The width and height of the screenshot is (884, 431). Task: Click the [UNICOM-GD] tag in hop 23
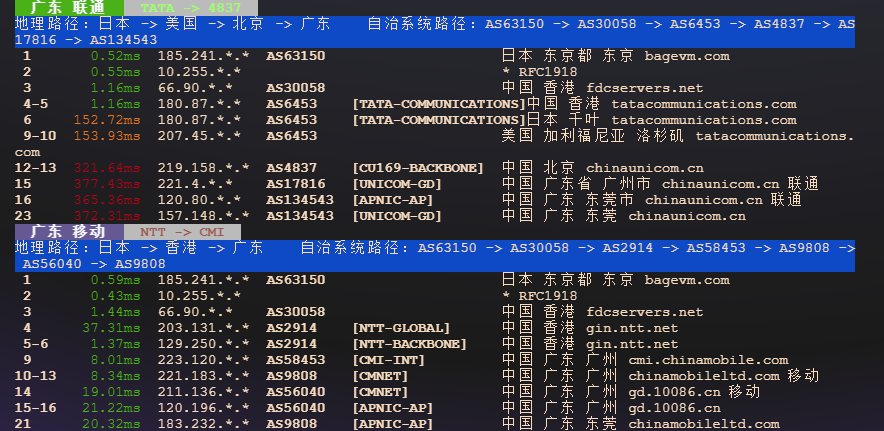coord(397,216)
